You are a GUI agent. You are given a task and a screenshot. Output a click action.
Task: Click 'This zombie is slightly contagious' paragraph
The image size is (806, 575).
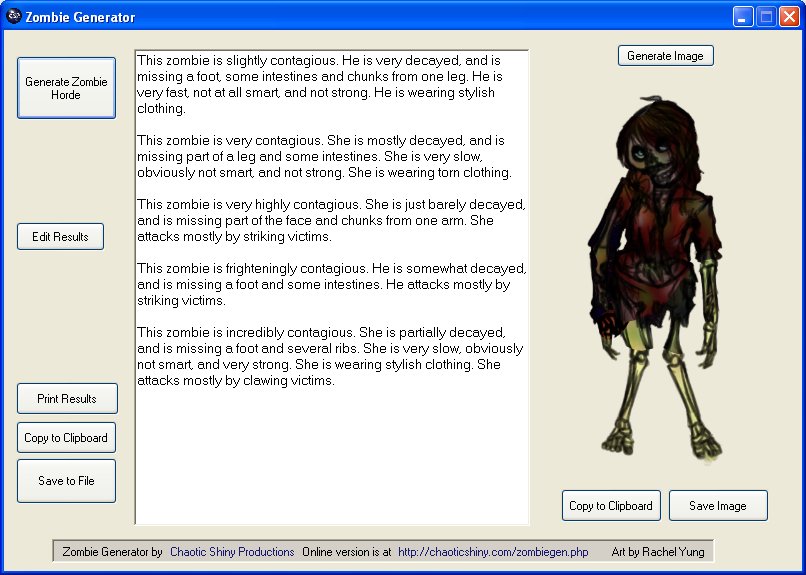320,85
